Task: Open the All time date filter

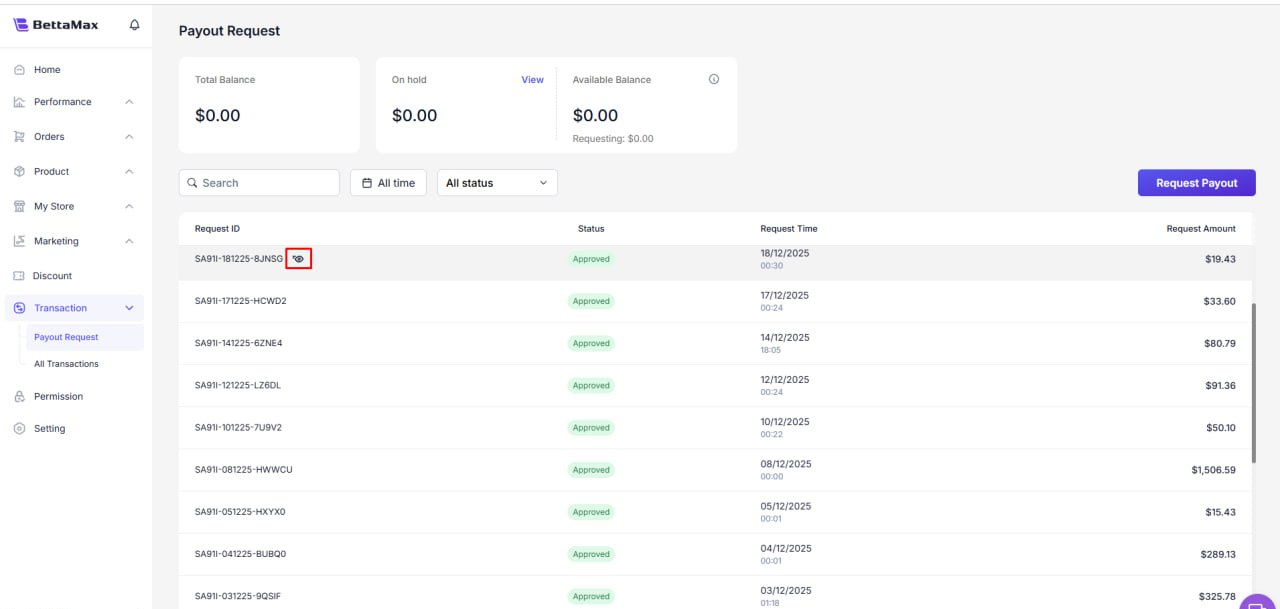Action: click(388, 183)
